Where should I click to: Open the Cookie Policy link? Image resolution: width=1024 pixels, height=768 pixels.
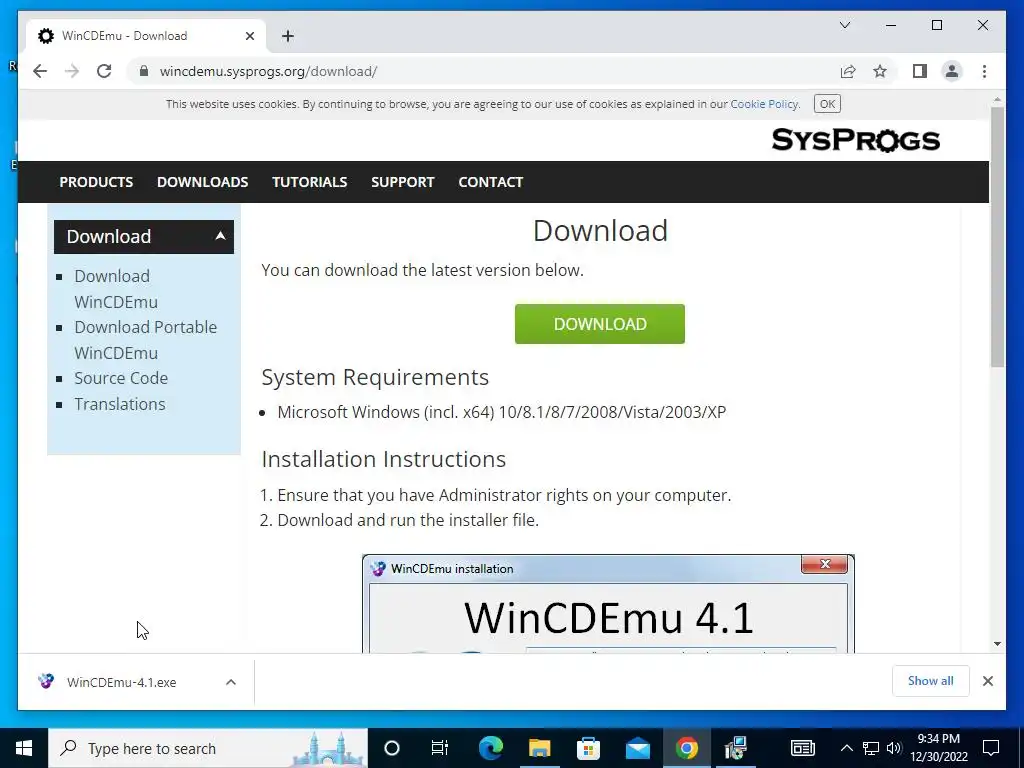pos(764,104)
